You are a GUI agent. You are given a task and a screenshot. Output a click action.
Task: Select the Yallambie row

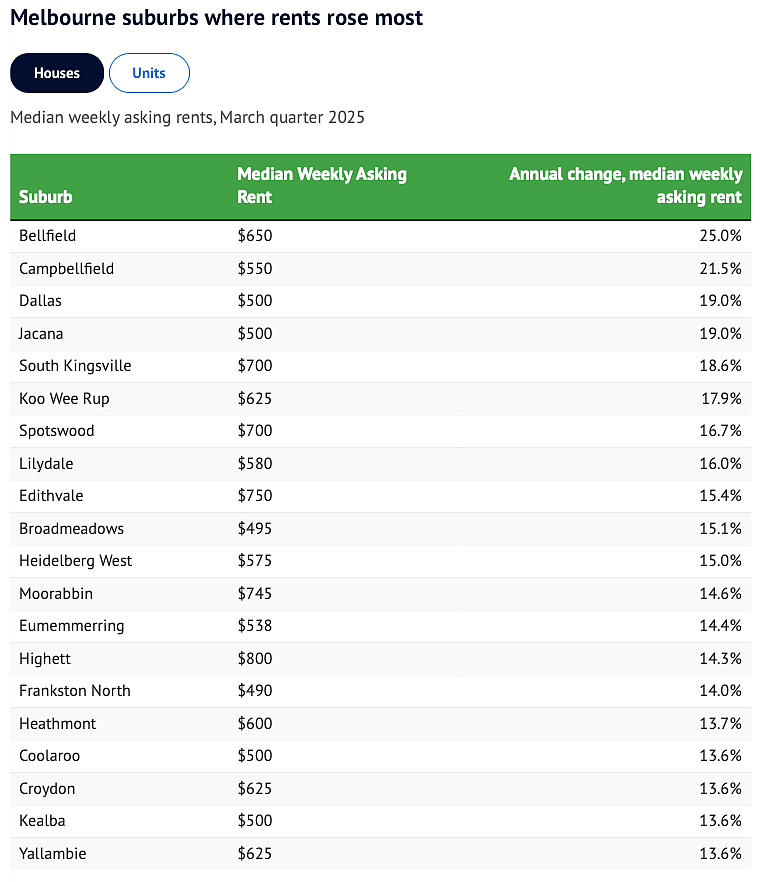tap(380, 854)
